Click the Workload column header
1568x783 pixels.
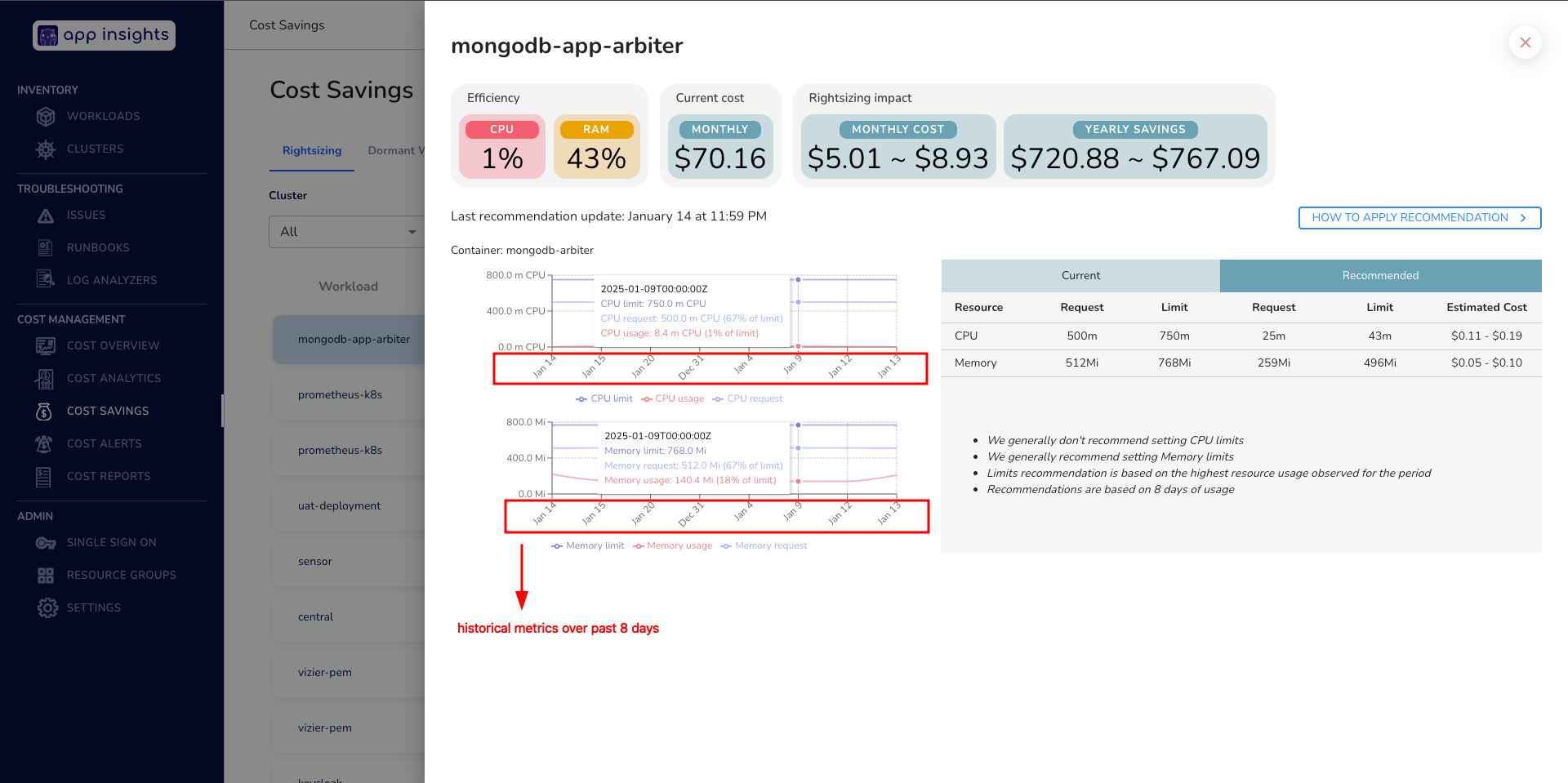[349, 287]
